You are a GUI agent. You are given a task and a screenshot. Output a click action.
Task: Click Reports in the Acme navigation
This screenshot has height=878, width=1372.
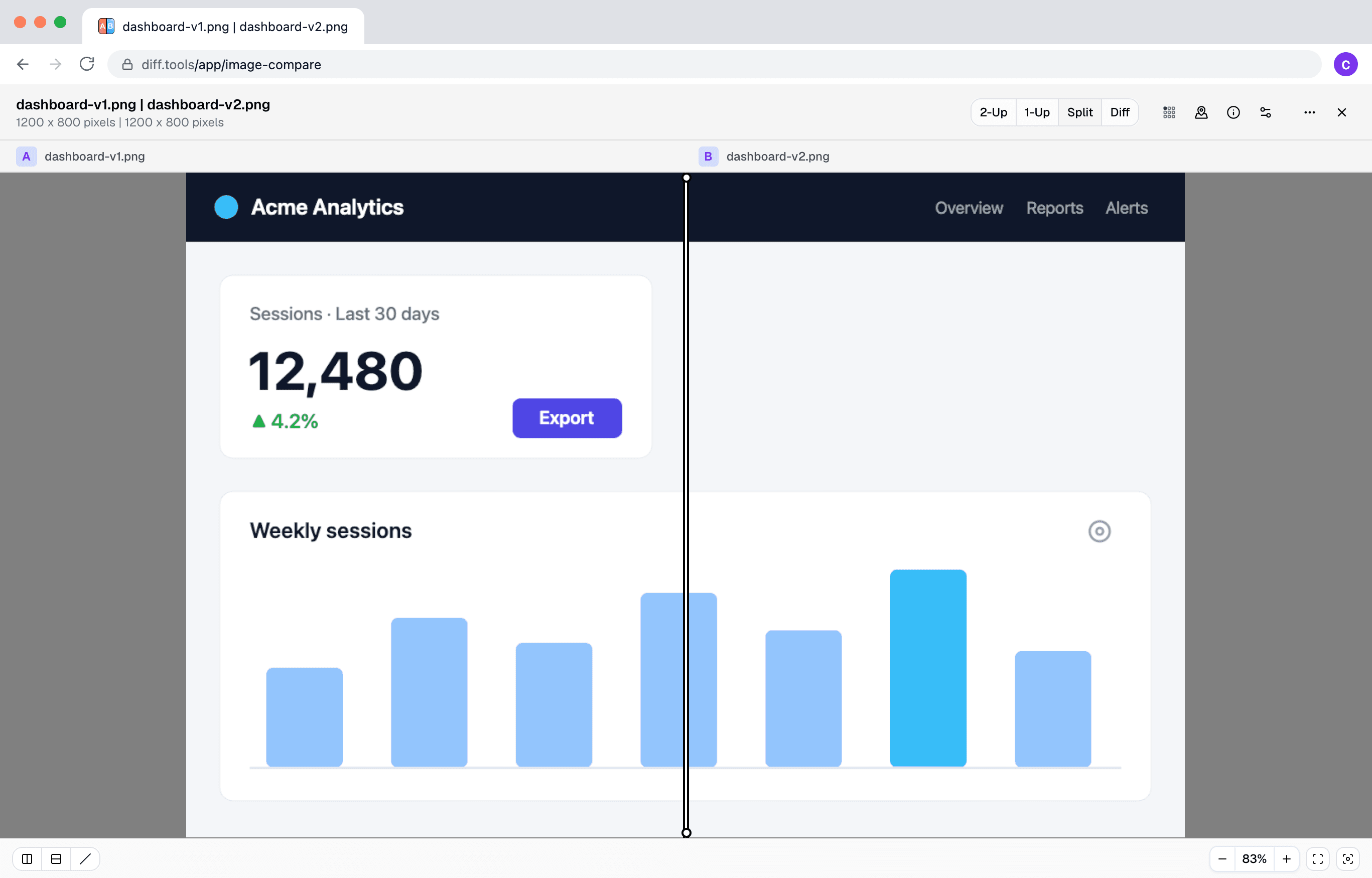(1054, 208)
